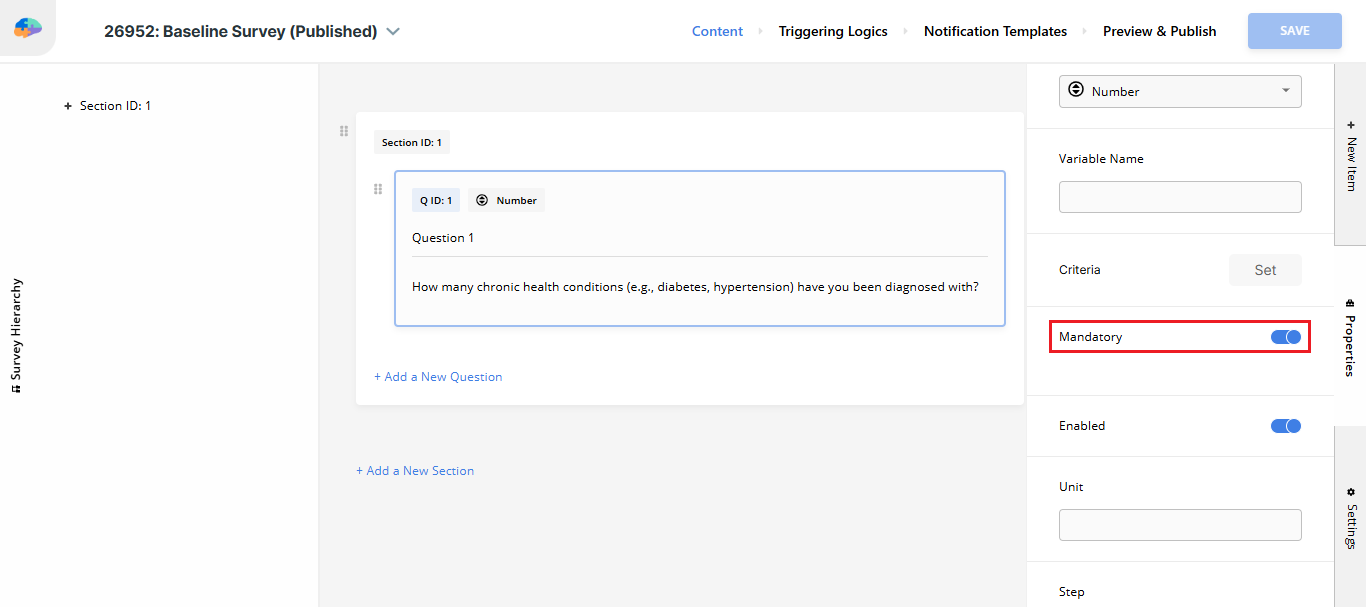The width and height of the screenshot is (1366, 607).
Task: Disable the Enabled toggle switch
Action: pos(1285,426)
